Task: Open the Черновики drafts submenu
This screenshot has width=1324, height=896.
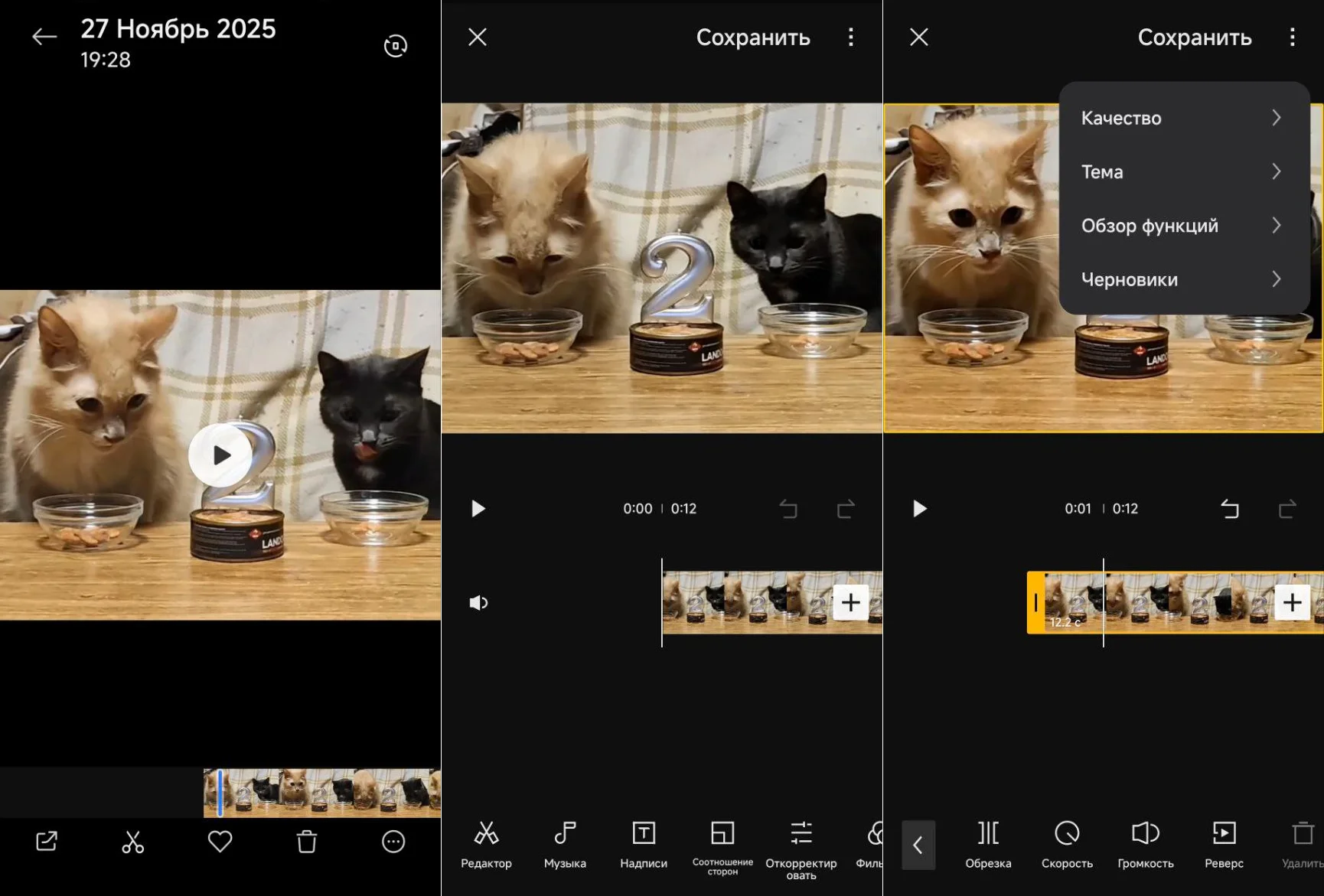Action: pyautogui.click(x=1182, y=279)
